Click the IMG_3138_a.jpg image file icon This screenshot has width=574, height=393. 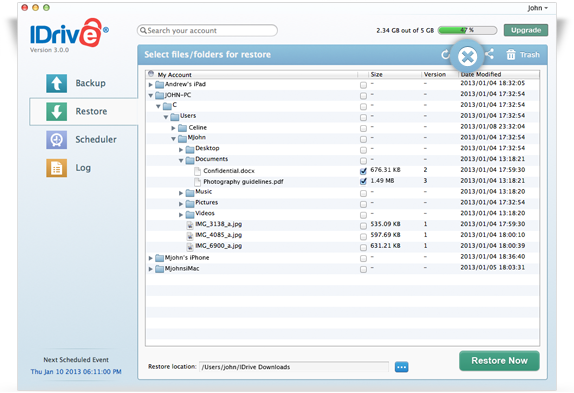tap(190, 225)
